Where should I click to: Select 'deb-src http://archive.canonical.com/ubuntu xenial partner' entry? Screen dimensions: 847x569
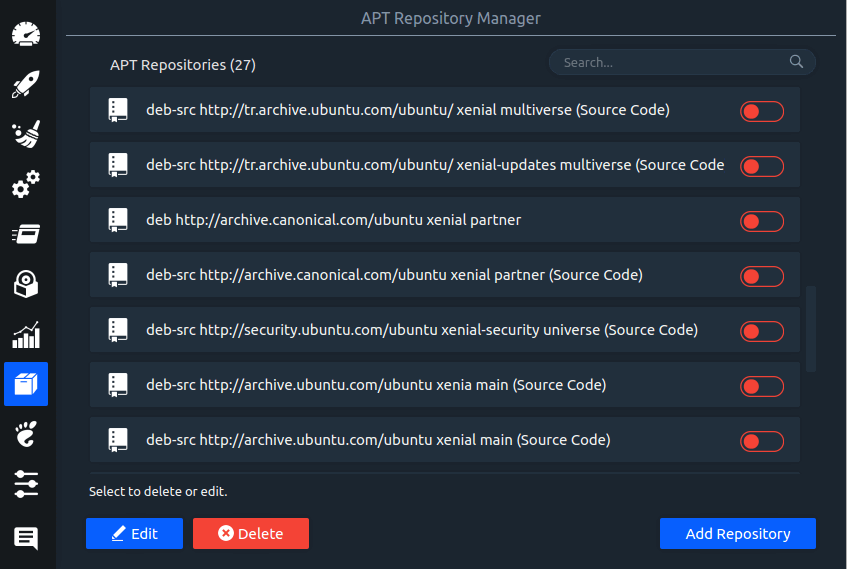tap(445, 275)
